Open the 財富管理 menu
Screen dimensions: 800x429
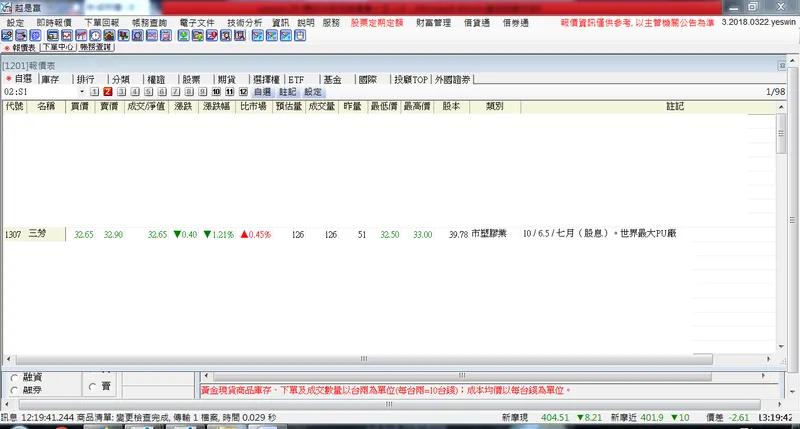[x=434, y=23]
